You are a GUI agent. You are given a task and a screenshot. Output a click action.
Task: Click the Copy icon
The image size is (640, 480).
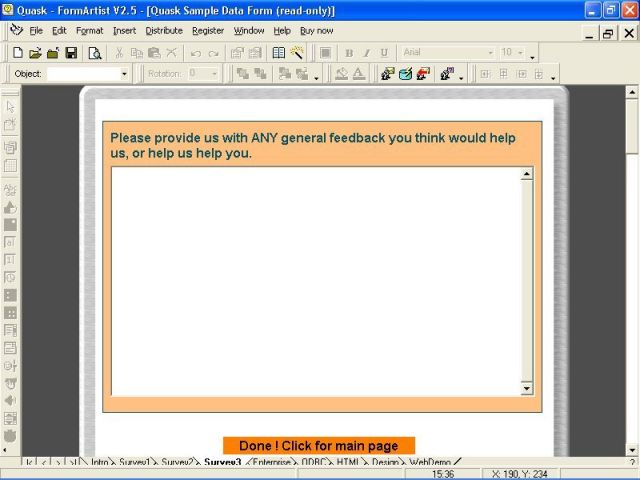(136, 53)
